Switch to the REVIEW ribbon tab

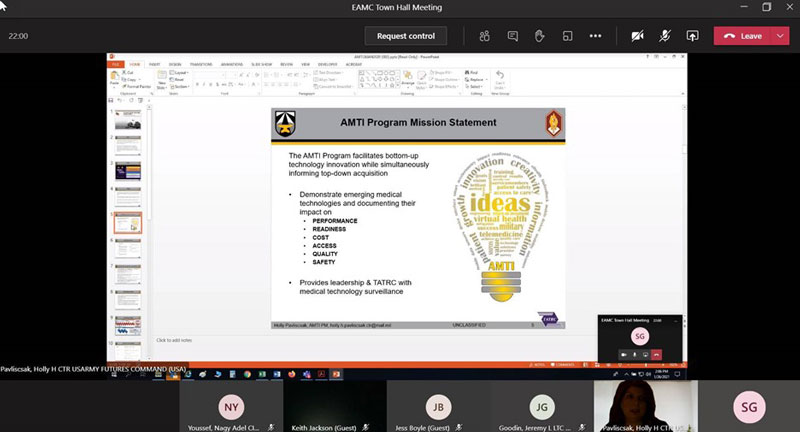point(287,64)
